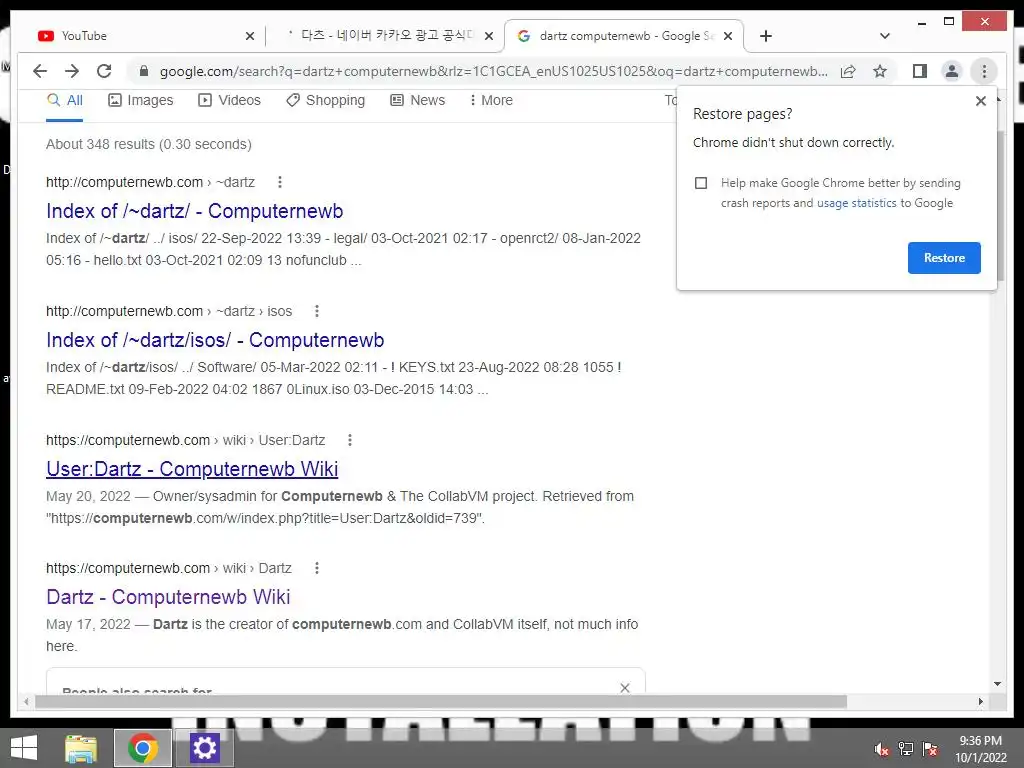Open the usage statistics link
Screen dimensions: 1024x768
point(856,203)
